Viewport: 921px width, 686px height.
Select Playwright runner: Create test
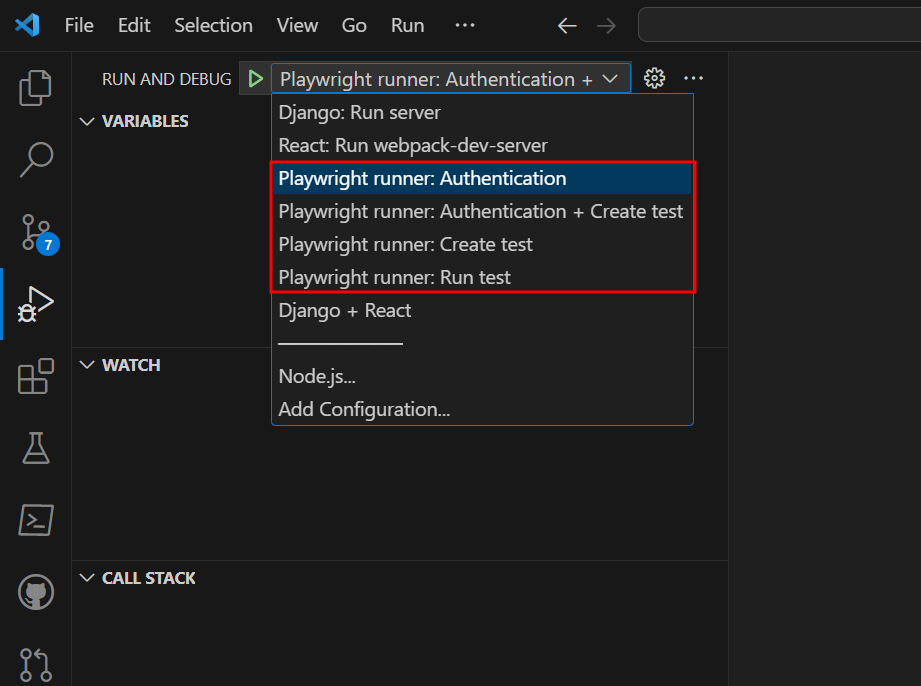coord(482,244)
